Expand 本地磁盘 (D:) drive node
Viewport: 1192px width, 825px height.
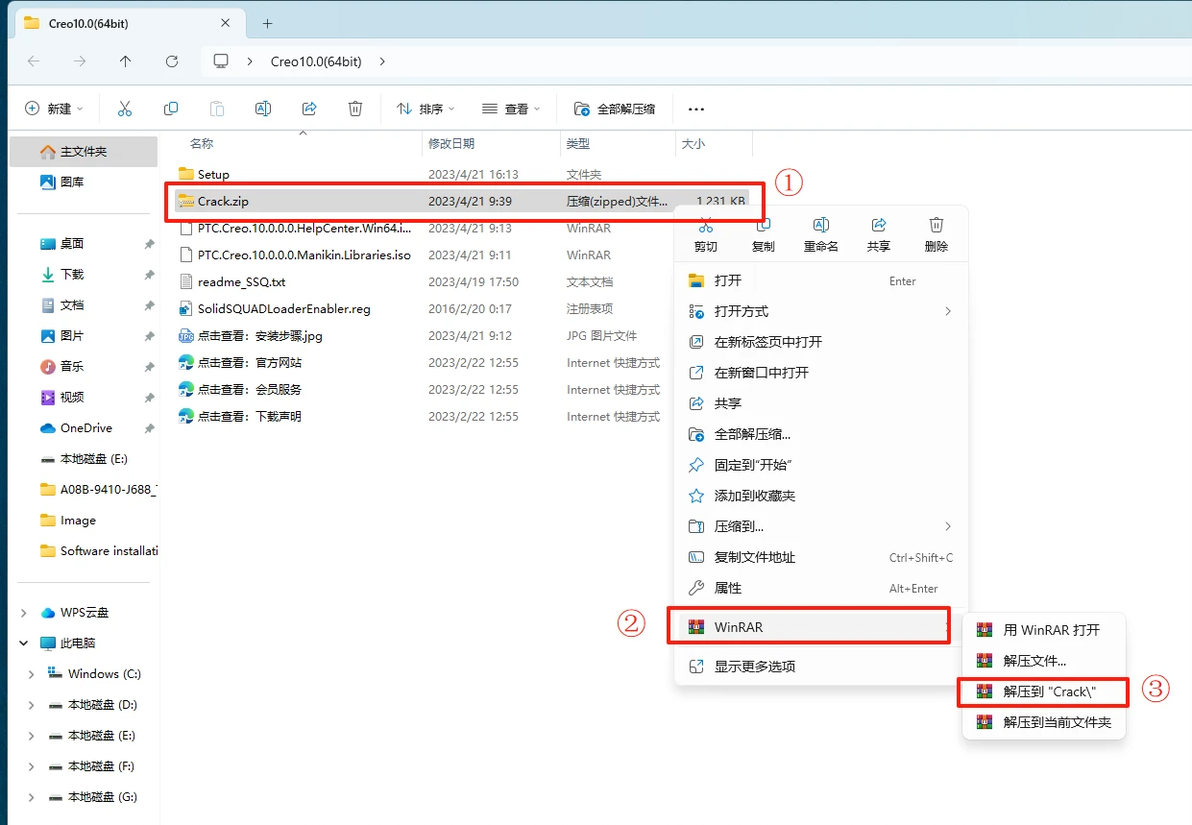click(31, 705)
